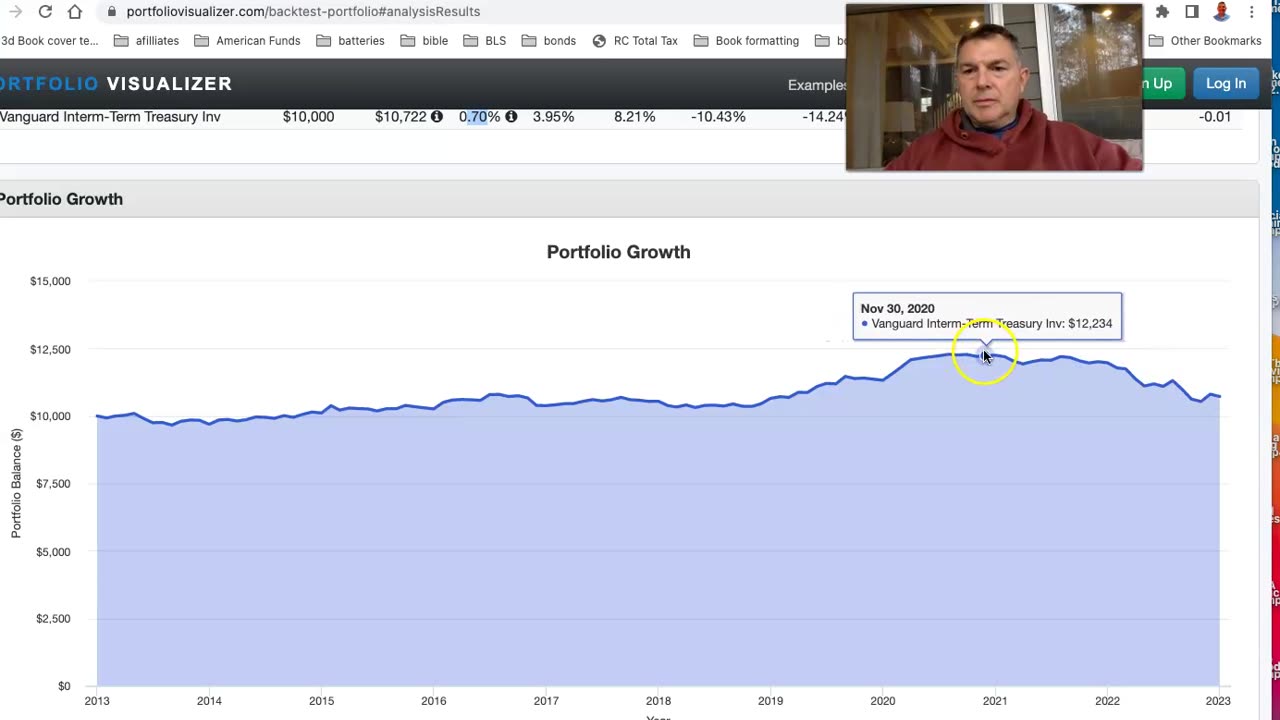1280x720 pixels.
Task: Expand the Other Bookmarks folder
Action: (1205, 41)
